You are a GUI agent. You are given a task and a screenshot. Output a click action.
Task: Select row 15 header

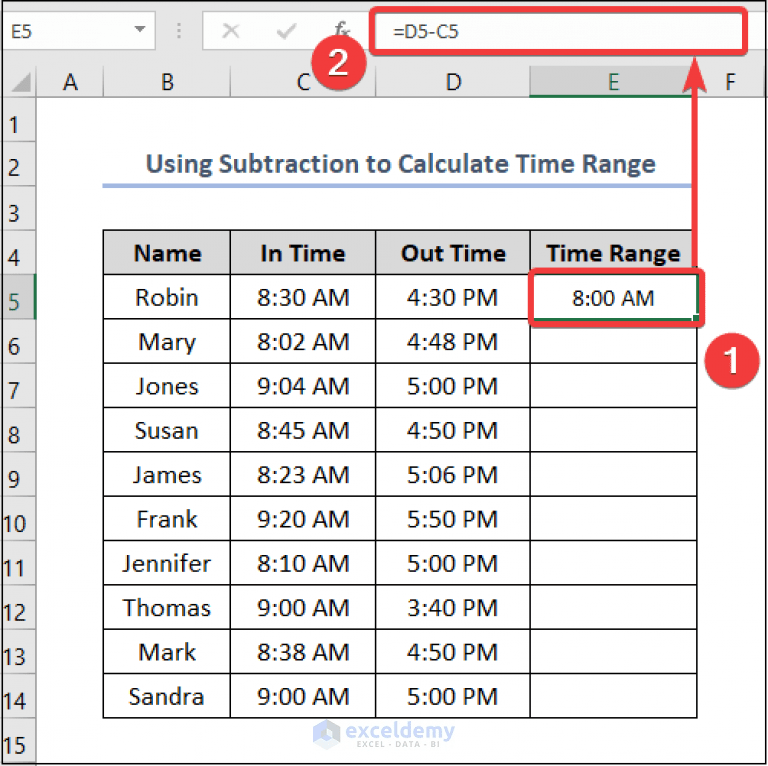click(x=19, y=741)
